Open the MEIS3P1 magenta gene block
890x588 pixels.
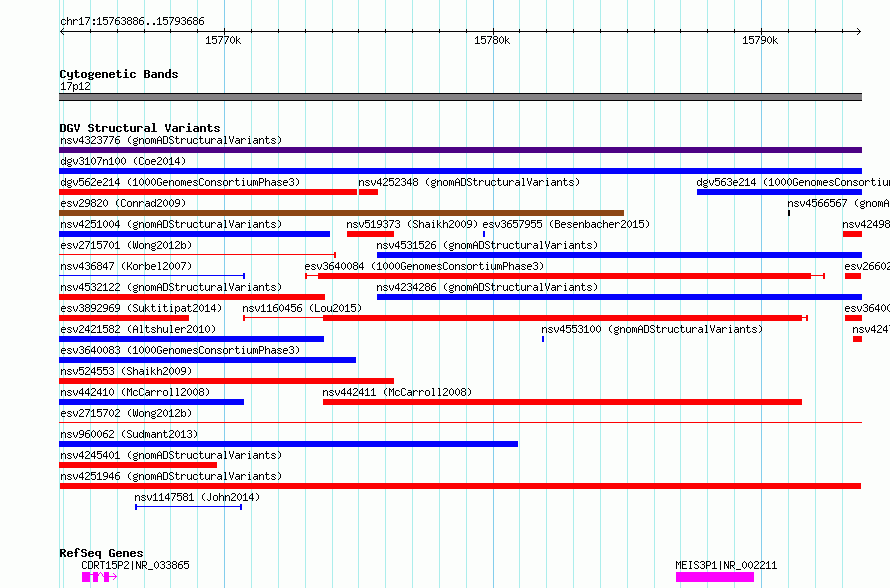(x=715, y=577)
